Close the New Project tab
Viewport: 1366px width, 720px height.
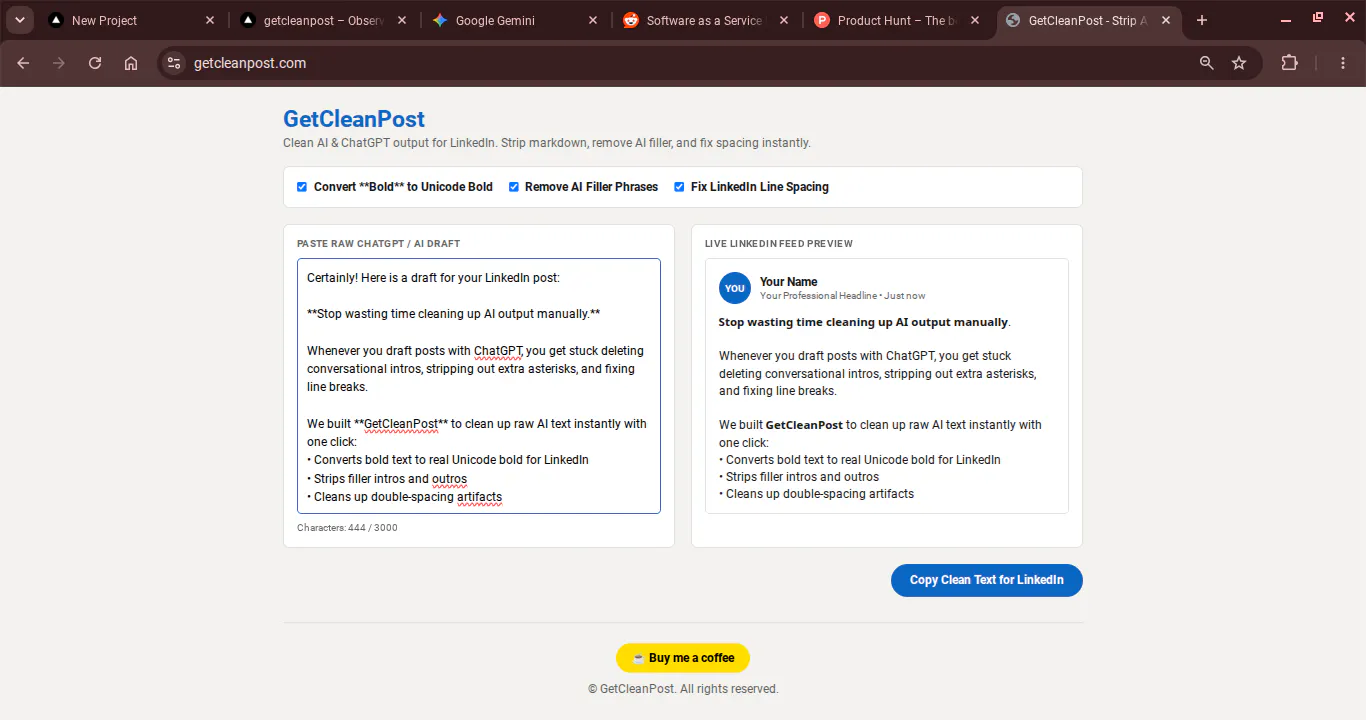pyautogui.click(x=210, y=20)
